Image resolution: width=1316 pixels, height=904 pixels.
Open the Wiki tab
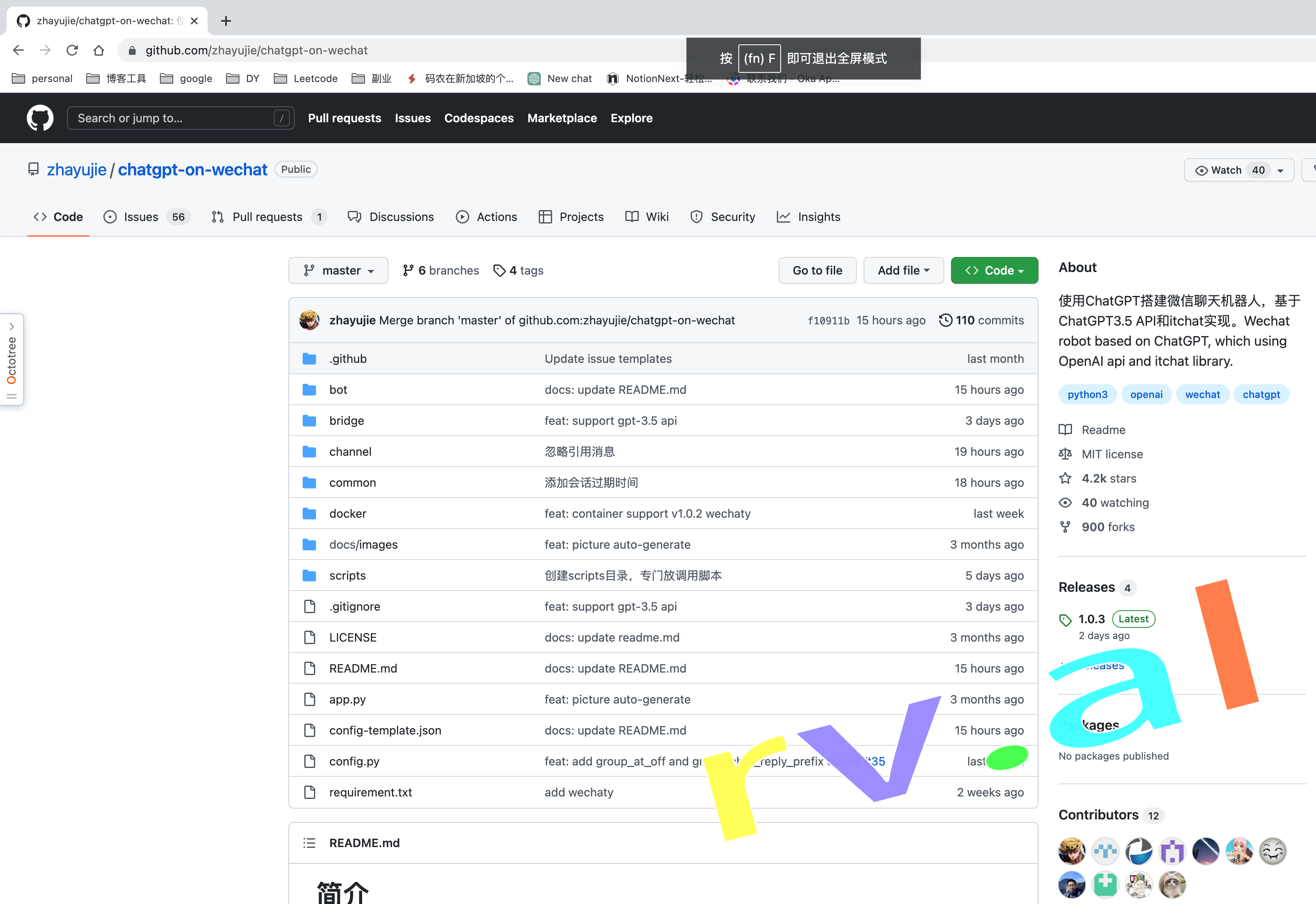pyautogui.click(x=647, y=217)
